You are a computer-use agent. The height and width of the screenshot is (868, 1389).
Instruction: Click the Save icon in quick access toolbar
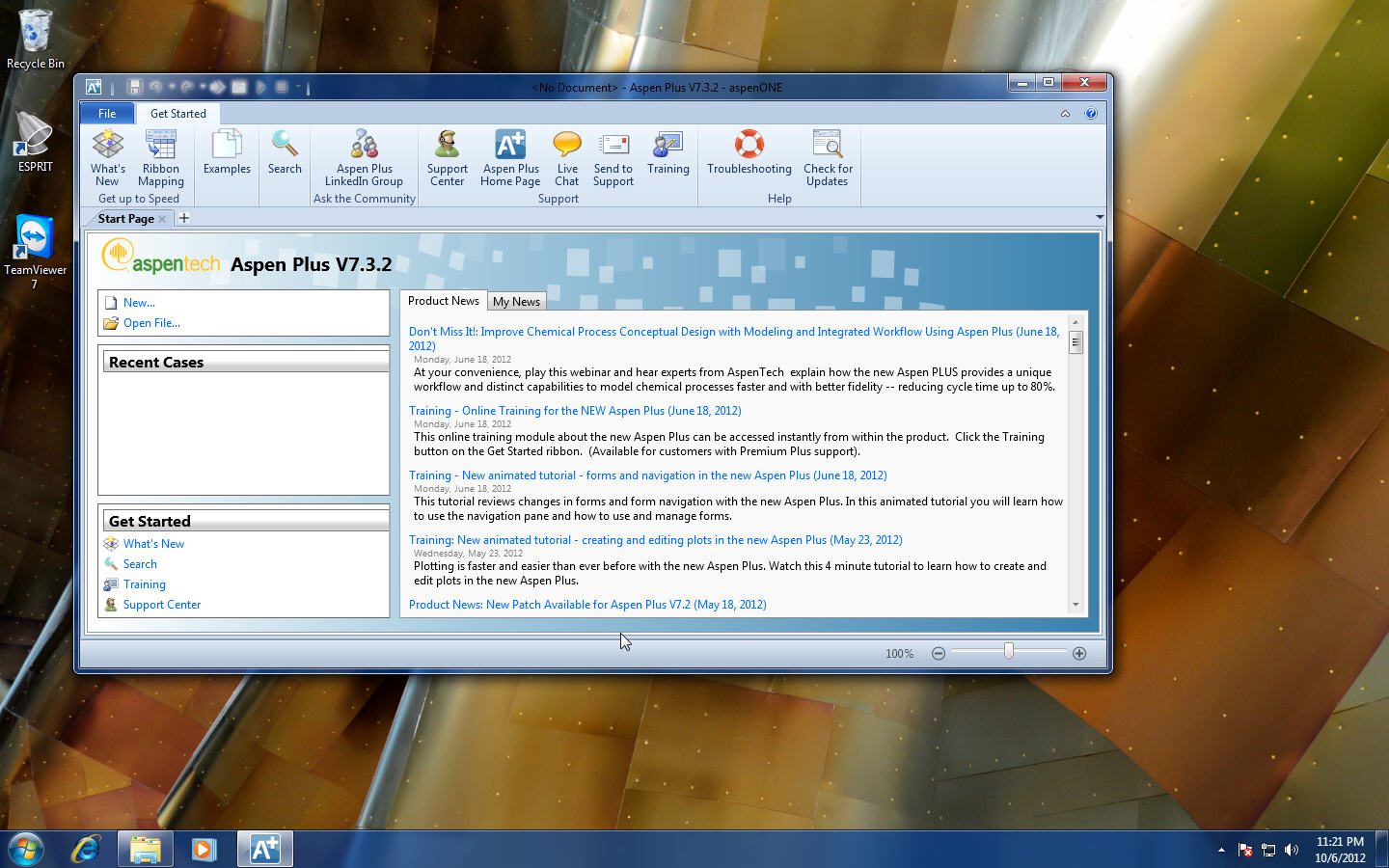pyautogui.click(x=135, y=87)
